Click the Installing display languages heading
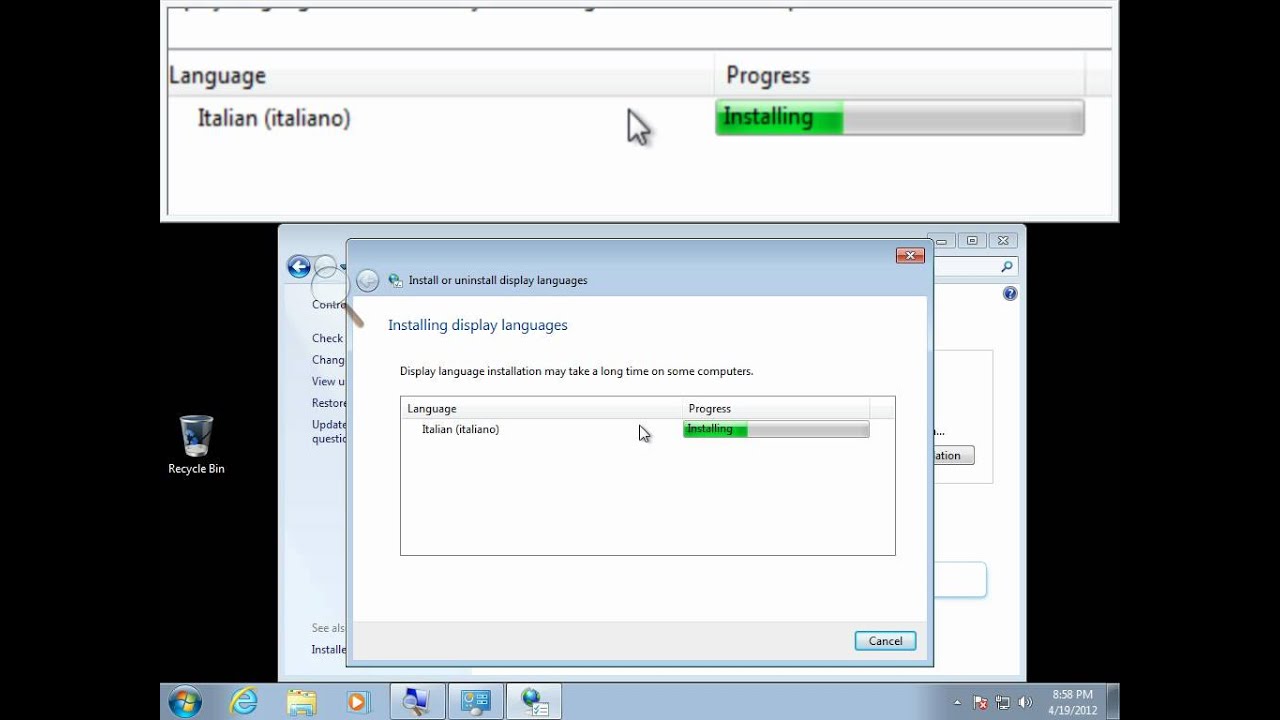This screenshot has width=1280, height=720. click(478, 325)
